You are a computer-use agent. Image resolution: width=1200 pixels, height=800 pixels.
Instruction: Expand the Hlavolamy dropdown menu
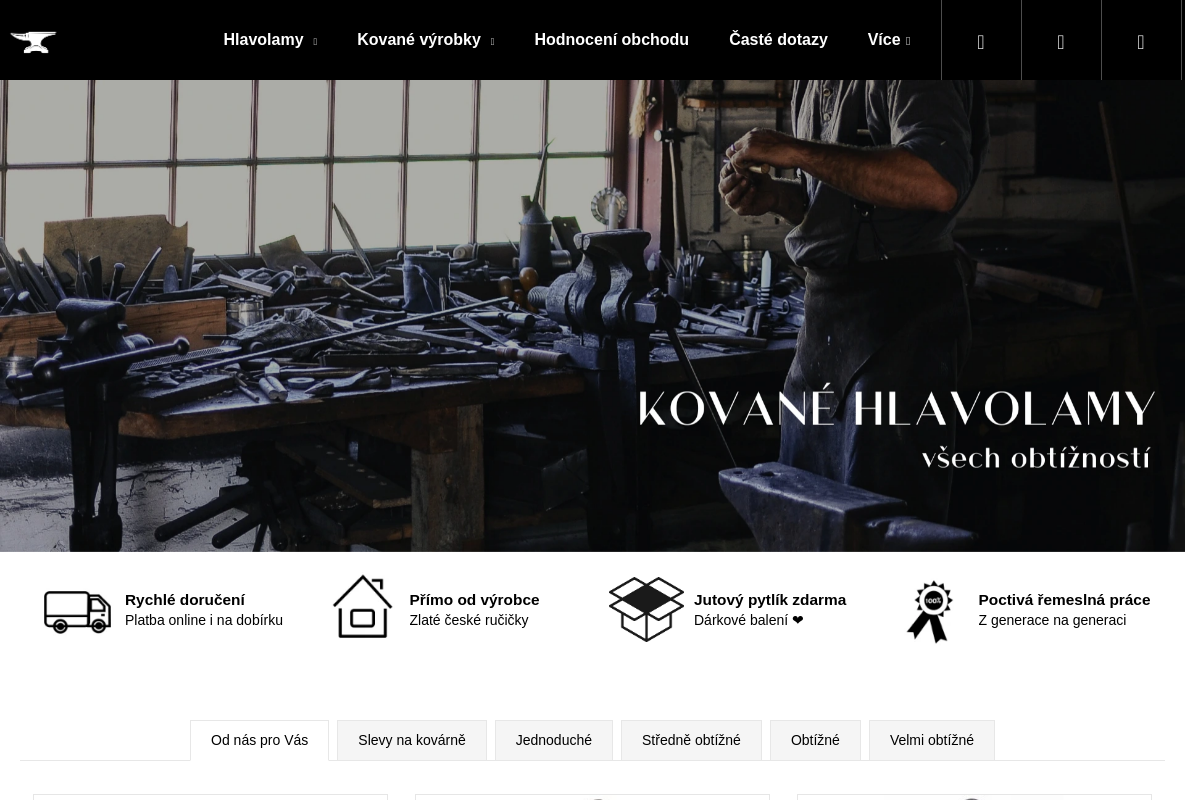(270, 40)
